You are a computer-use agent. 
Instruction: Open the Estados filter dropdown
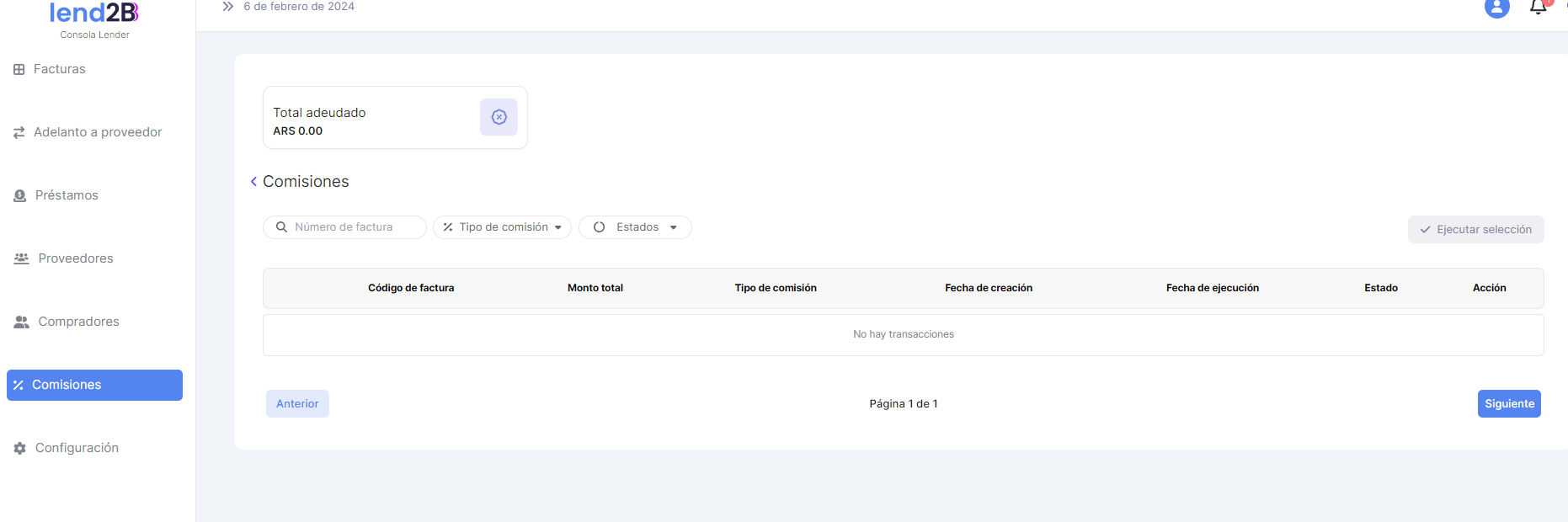coord(635,227)
